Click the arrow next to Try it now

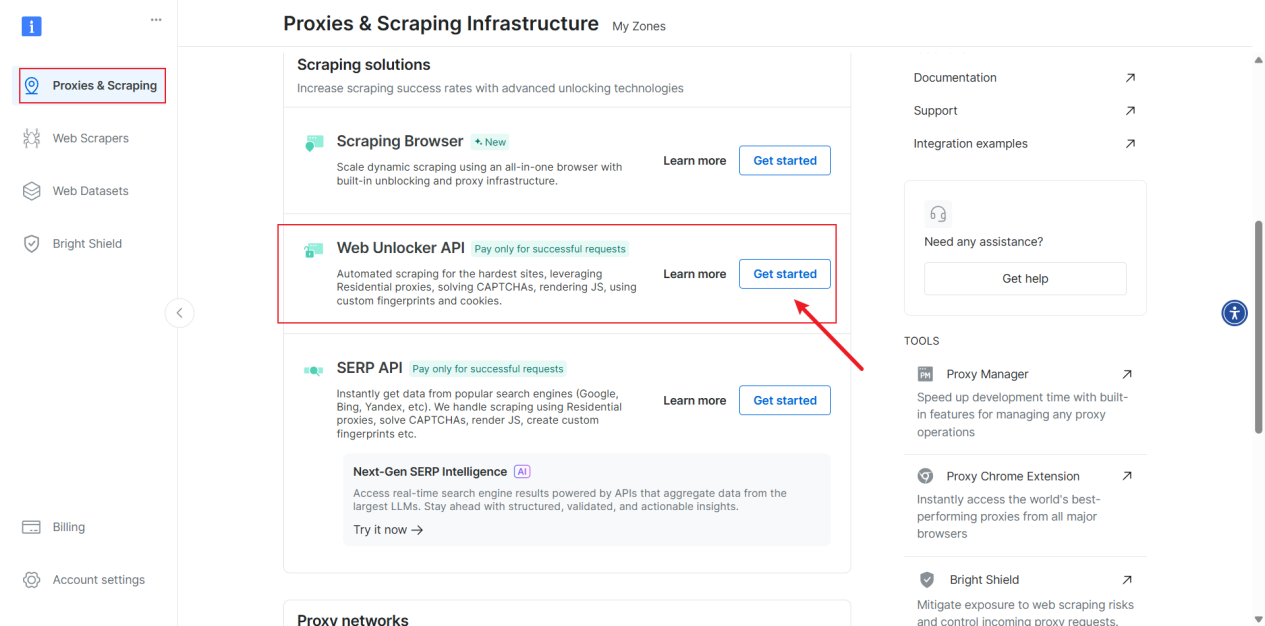click(417, 530)
